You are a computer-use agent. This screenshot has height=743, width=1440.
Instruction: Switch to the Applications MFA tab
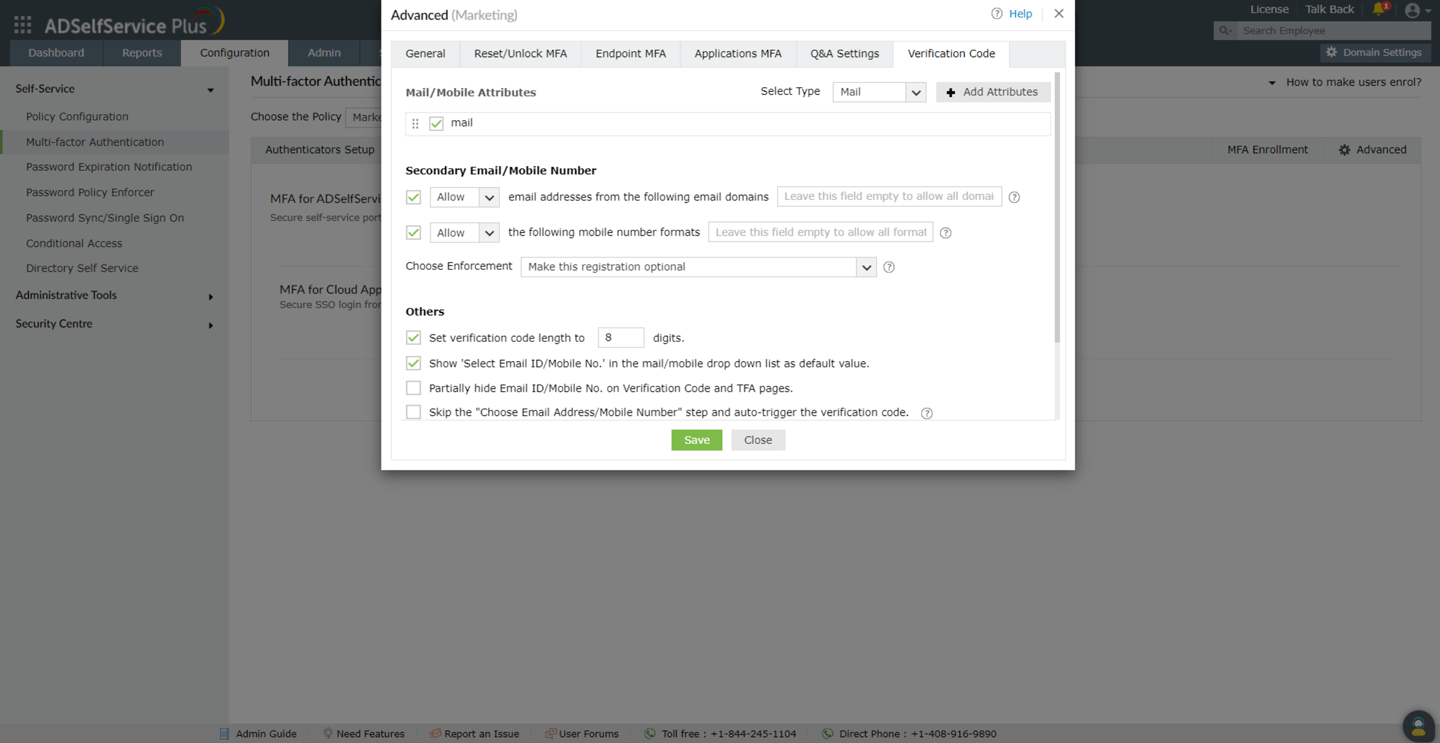(x=738, y=54)
